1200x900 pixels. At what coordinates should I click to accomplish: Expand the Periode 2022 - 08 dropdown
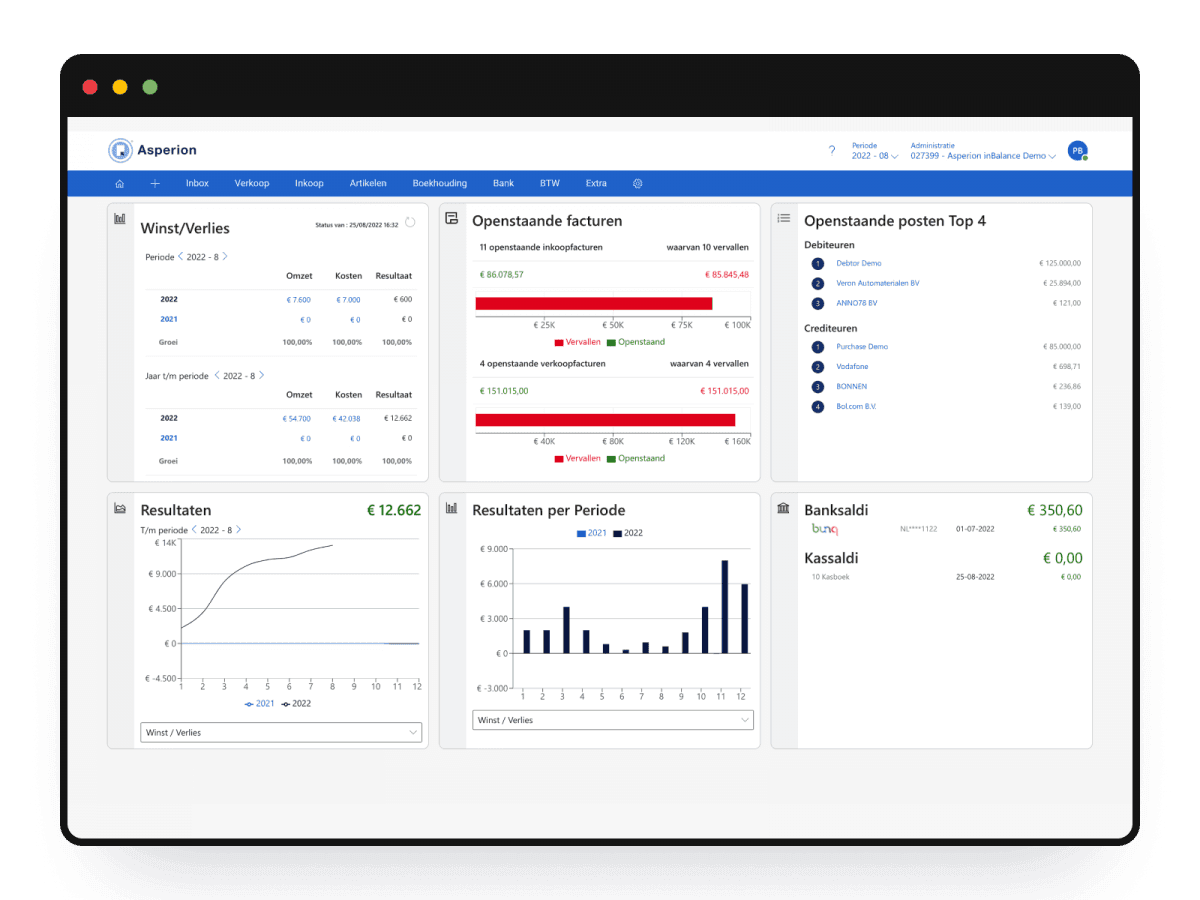tap(874, 157)
